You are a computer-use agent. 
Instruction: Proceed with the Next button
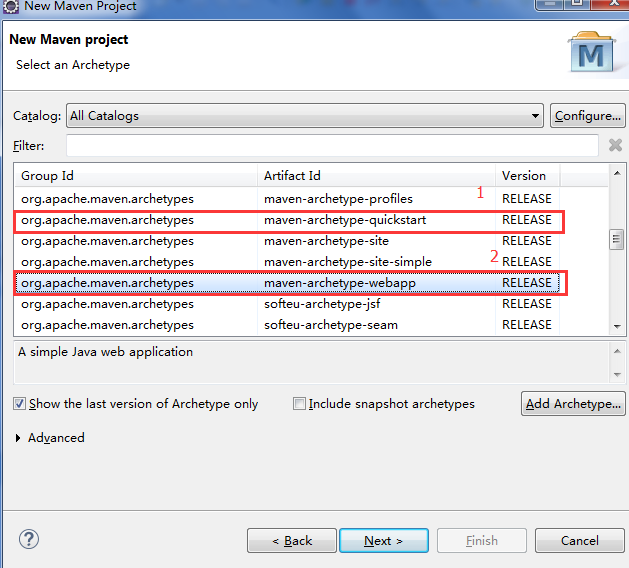[384, 541]
